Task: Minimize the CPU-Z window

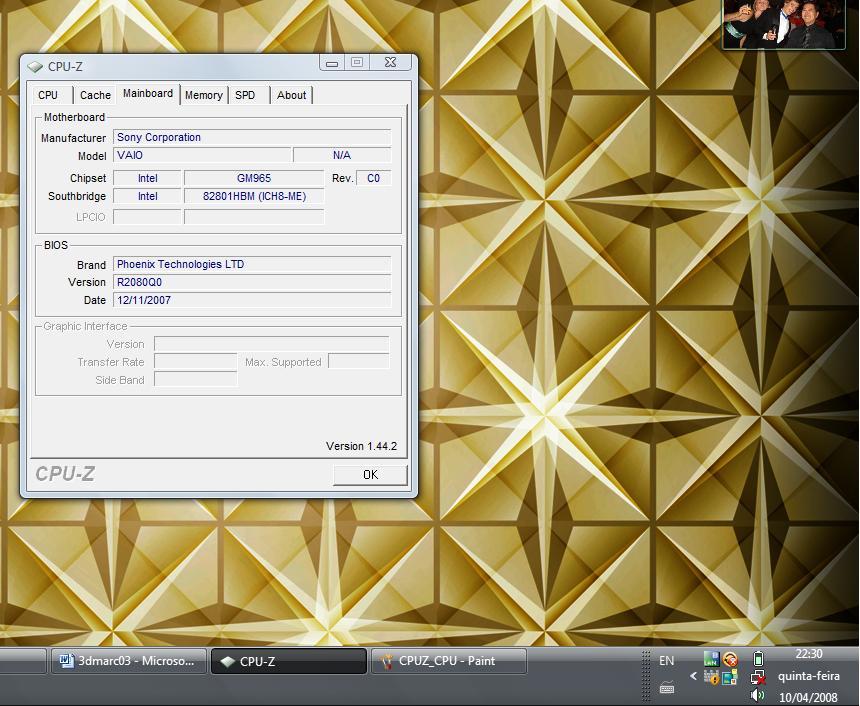Action: point(332,63)
